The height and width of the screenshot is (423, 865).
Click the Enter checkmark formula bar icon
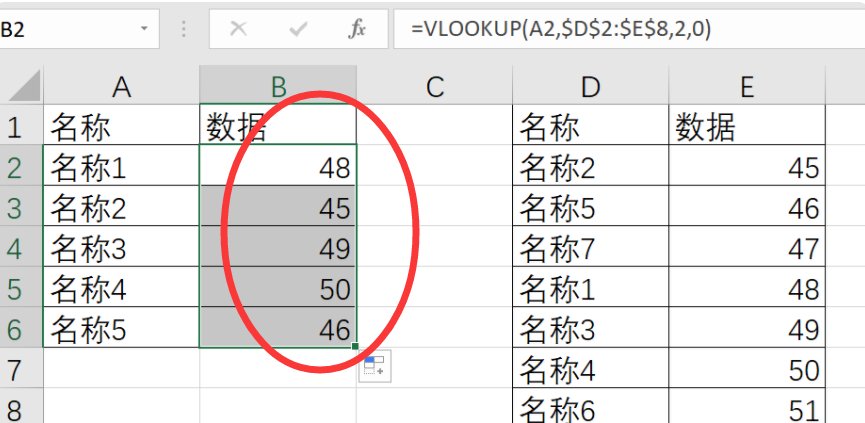[297, 29]
